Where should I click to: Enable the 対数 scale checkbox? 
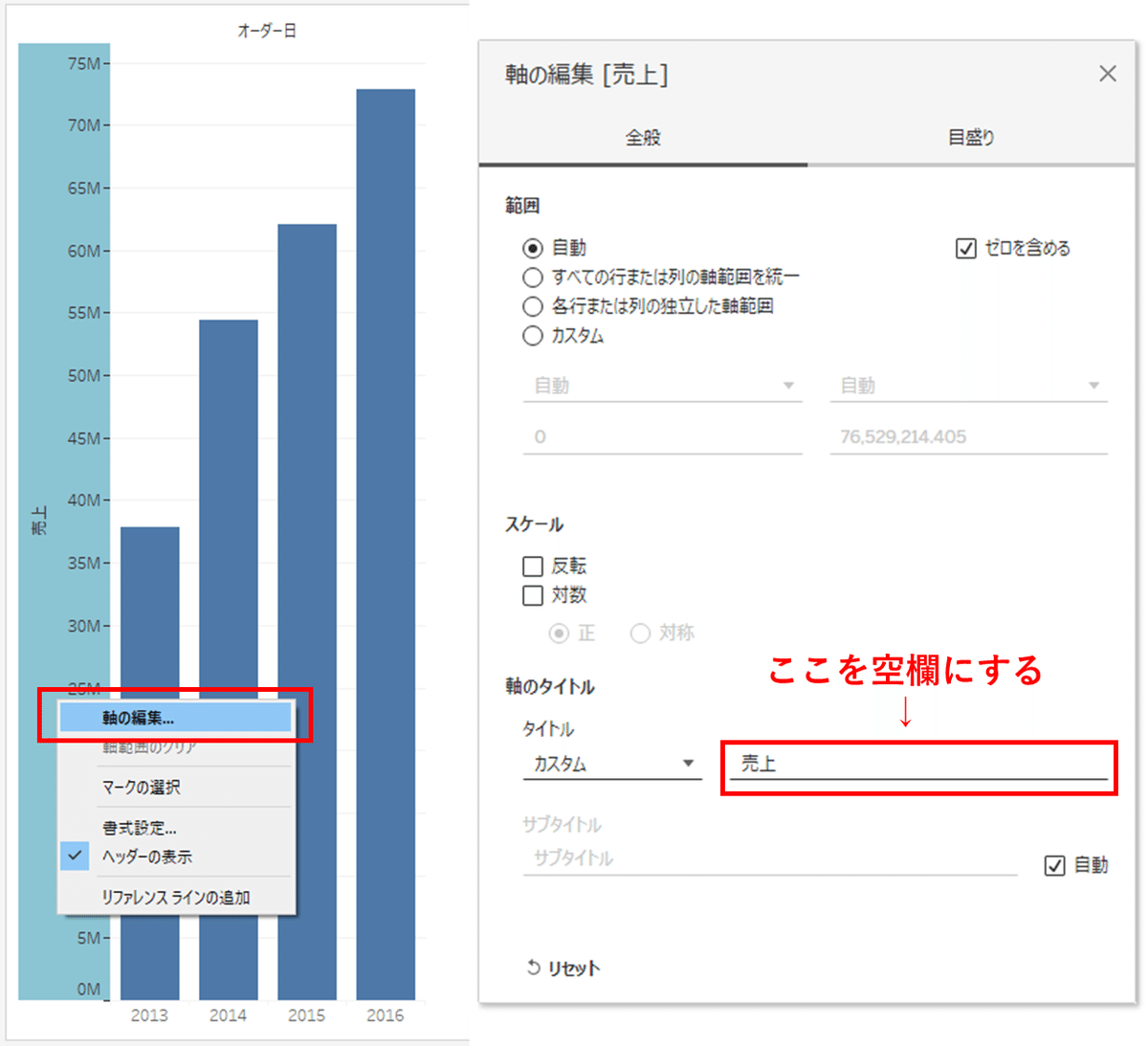tap(533, 595)
